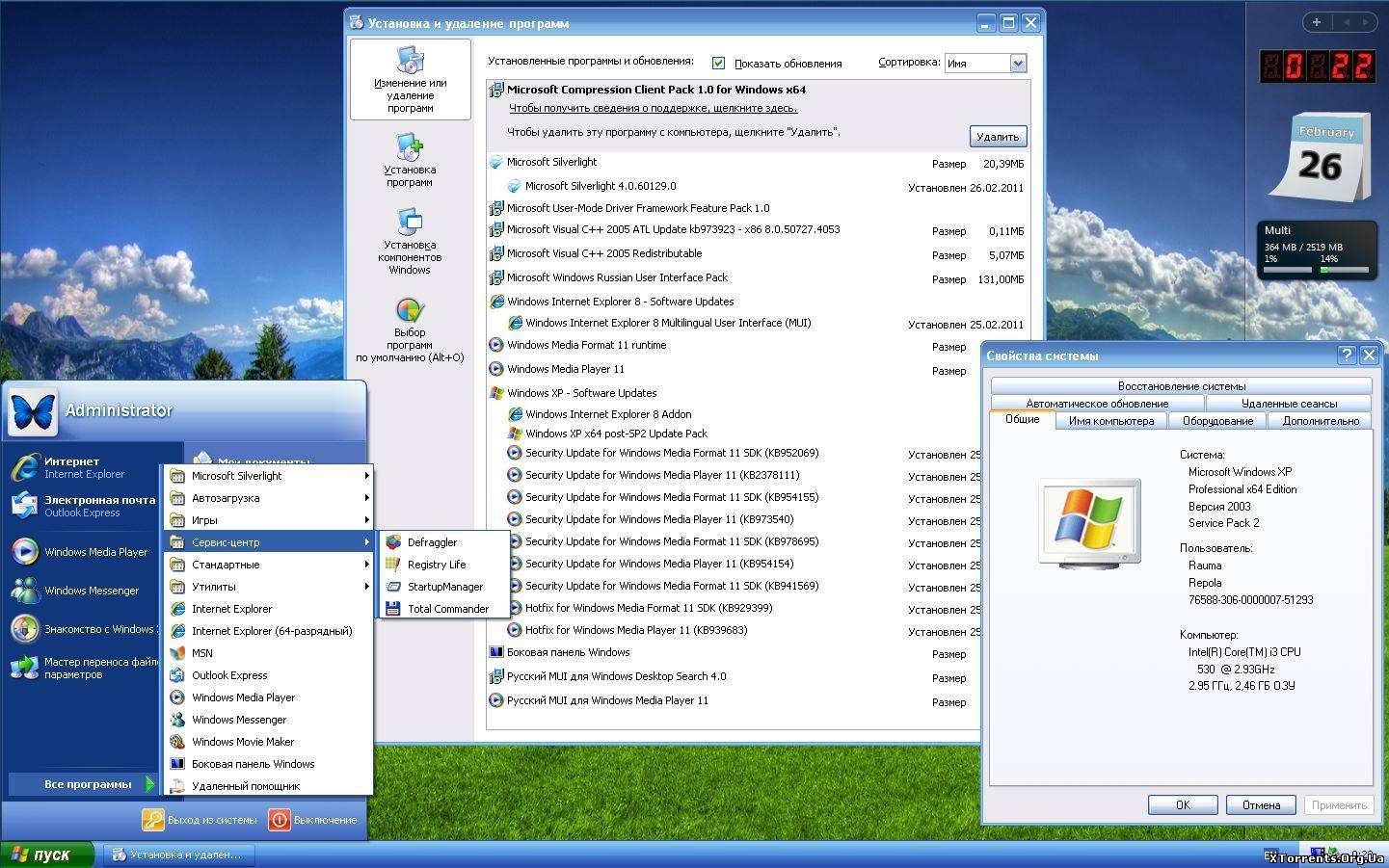1389x868 pixels.
Task: Click Удалить button for Compression Client Pack
Action: (x=998, y=137)
